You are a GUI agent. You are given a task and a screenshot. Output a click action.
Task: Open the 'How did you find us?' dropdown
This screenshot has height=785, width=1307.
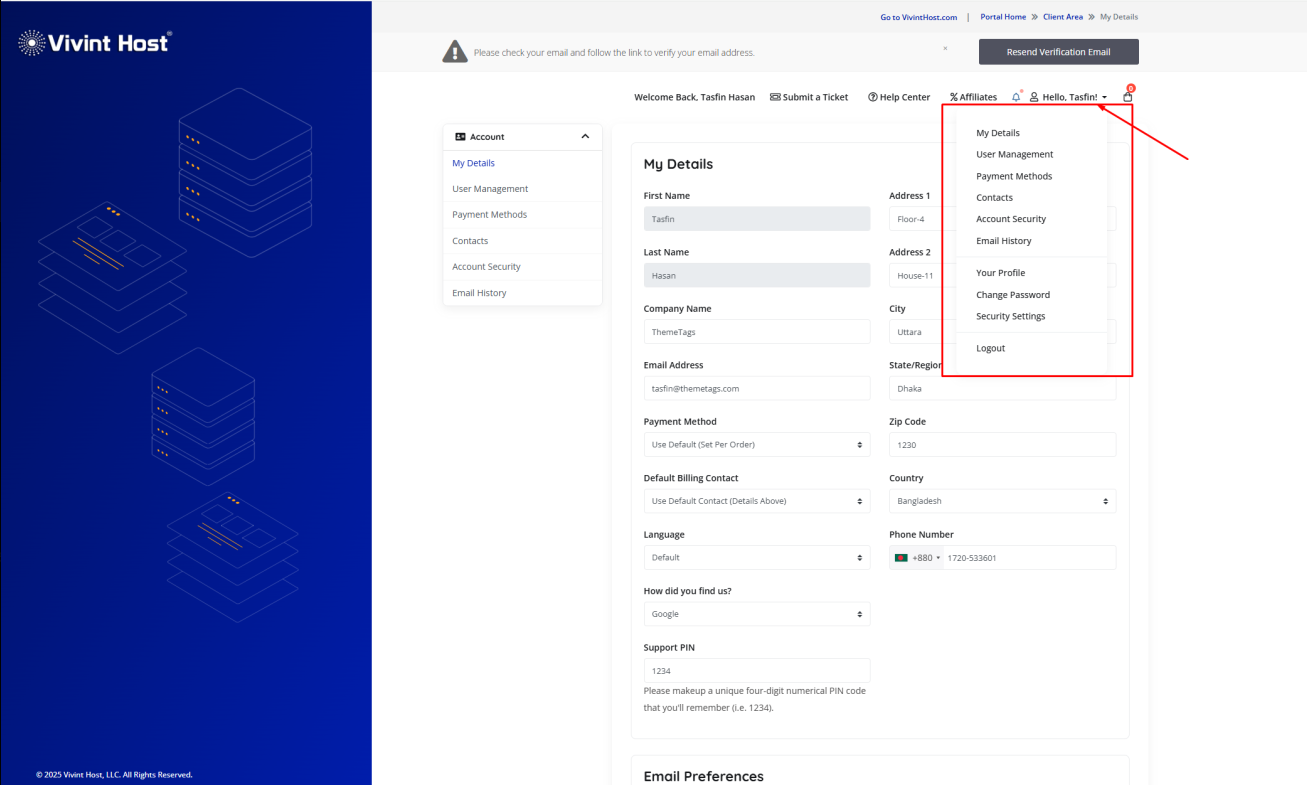pos(756,614)
